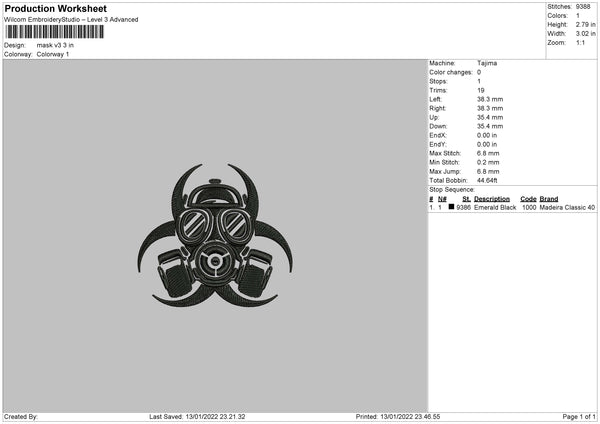Select 'Wilcom EmbroideryStudio – Level 3 Advanced' text
This screenshot has height=424, width=600.
tap(71, 20)
